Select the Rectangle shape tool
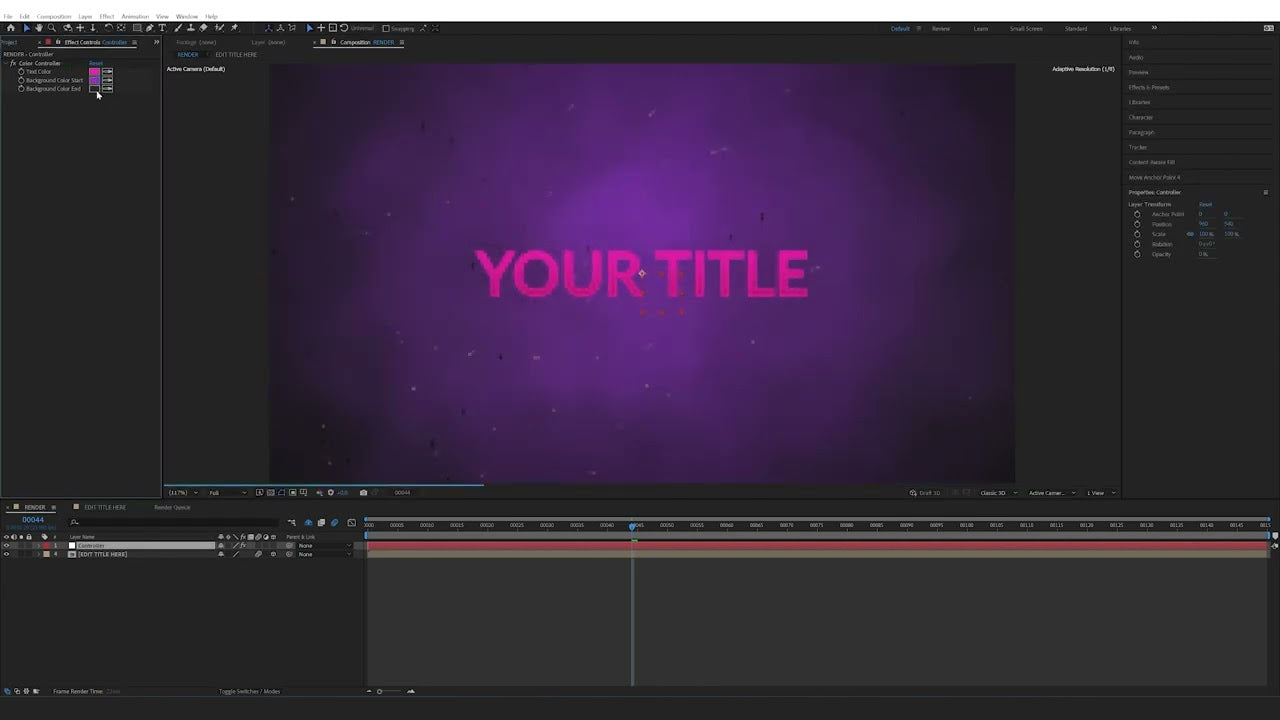 tap(137, 28)
